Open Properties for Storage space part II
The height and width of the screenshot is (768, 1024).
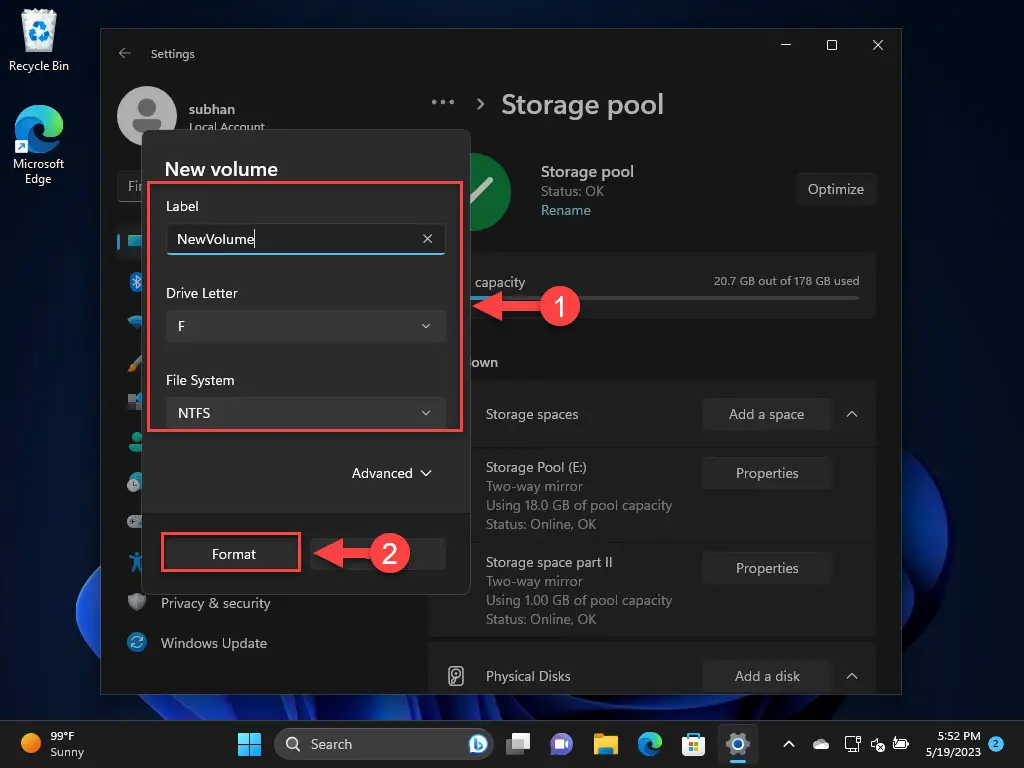(767, 568)
